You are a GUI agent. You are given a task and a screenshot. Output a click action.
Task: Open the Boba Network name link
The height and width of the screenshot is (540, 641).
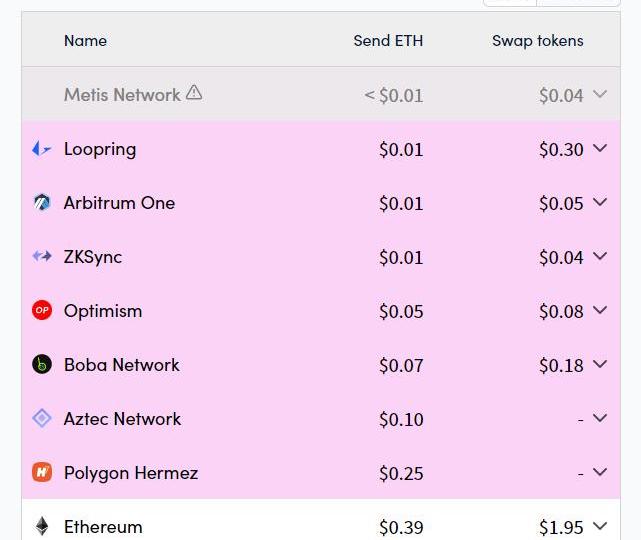pyautogui.click(x=122, y=365)
